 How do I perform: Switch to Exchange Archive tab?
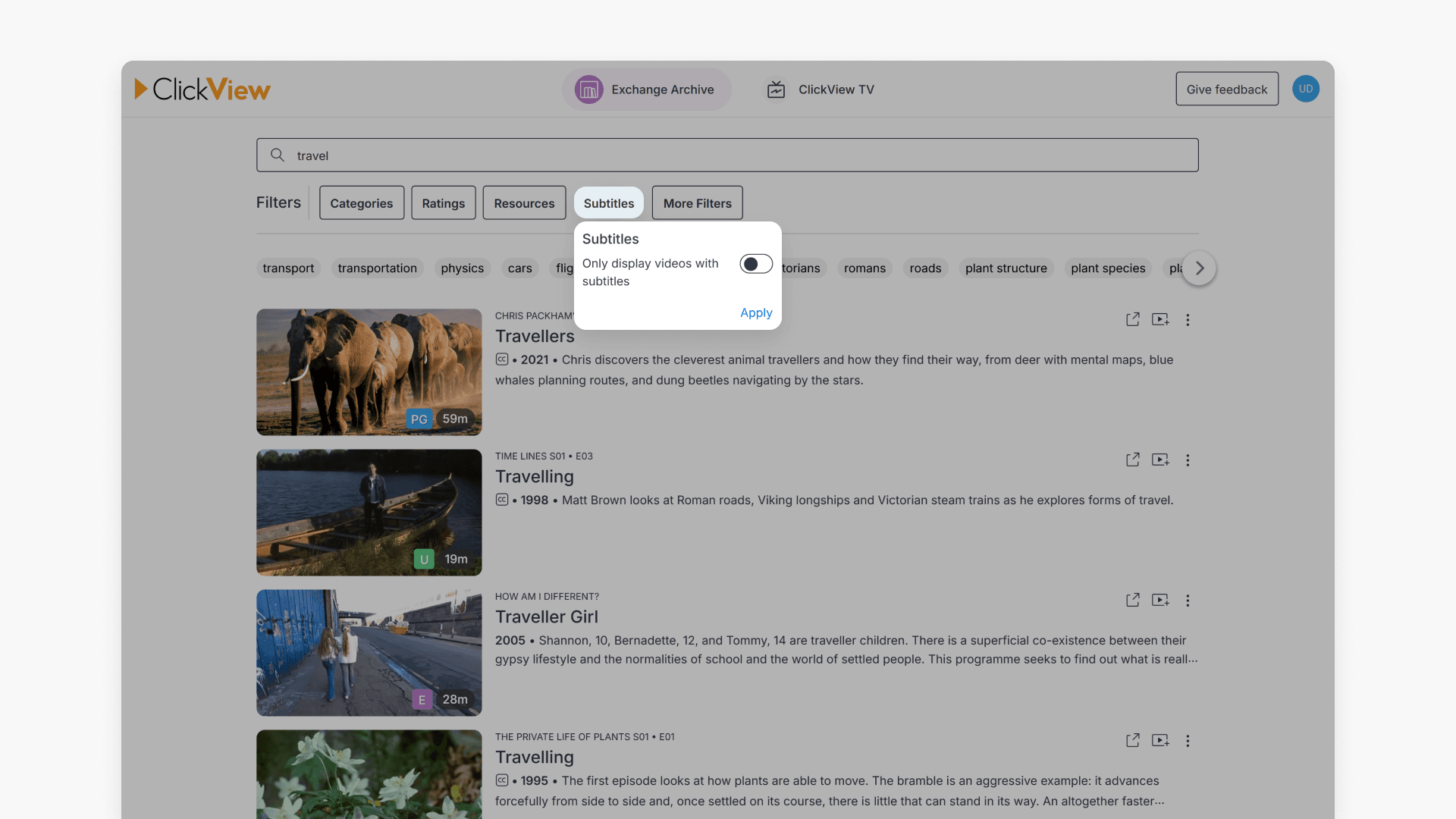coord(646,89)
